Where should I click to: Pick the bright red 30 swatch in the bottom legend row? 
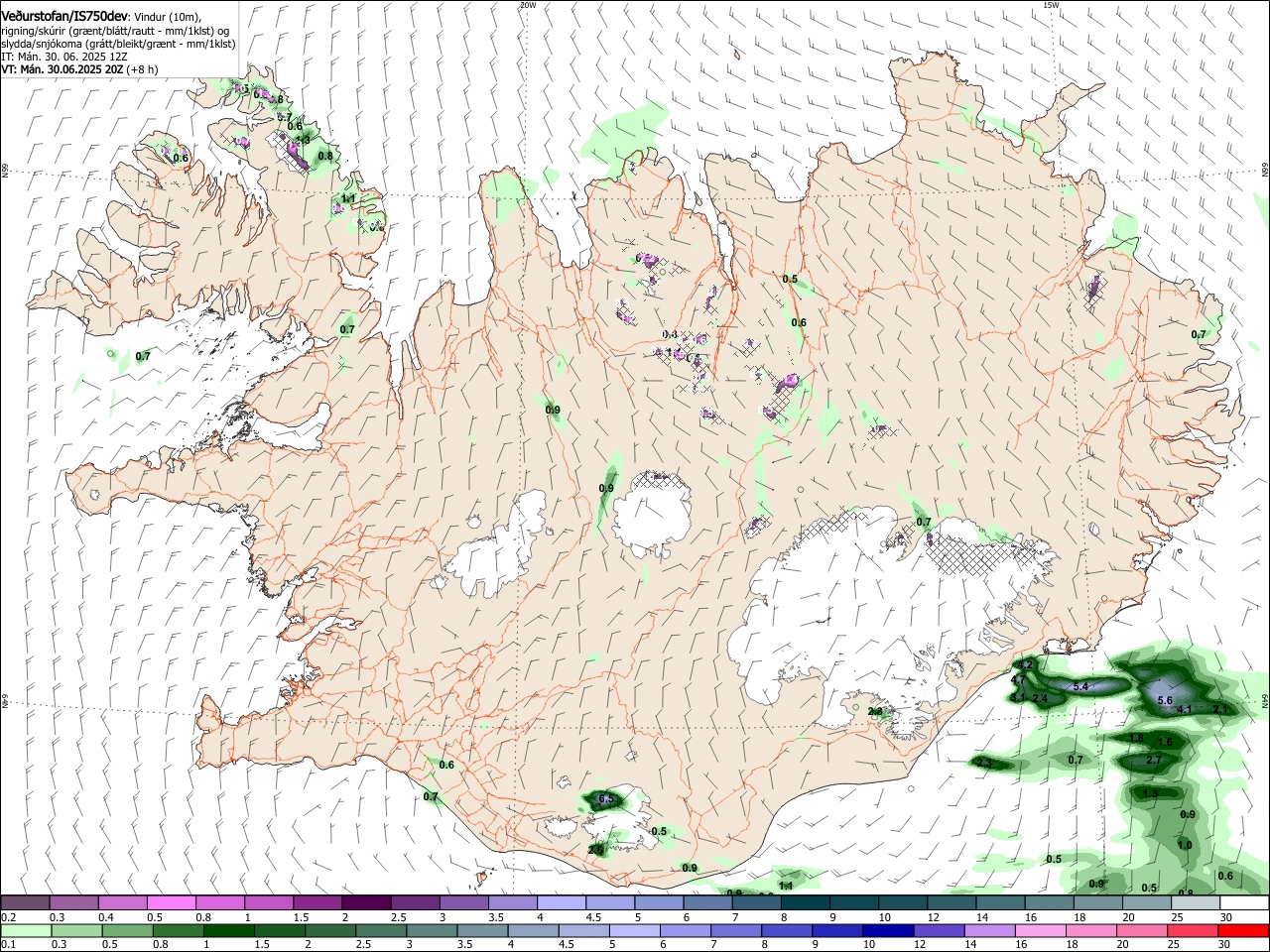coord(1243,930)
